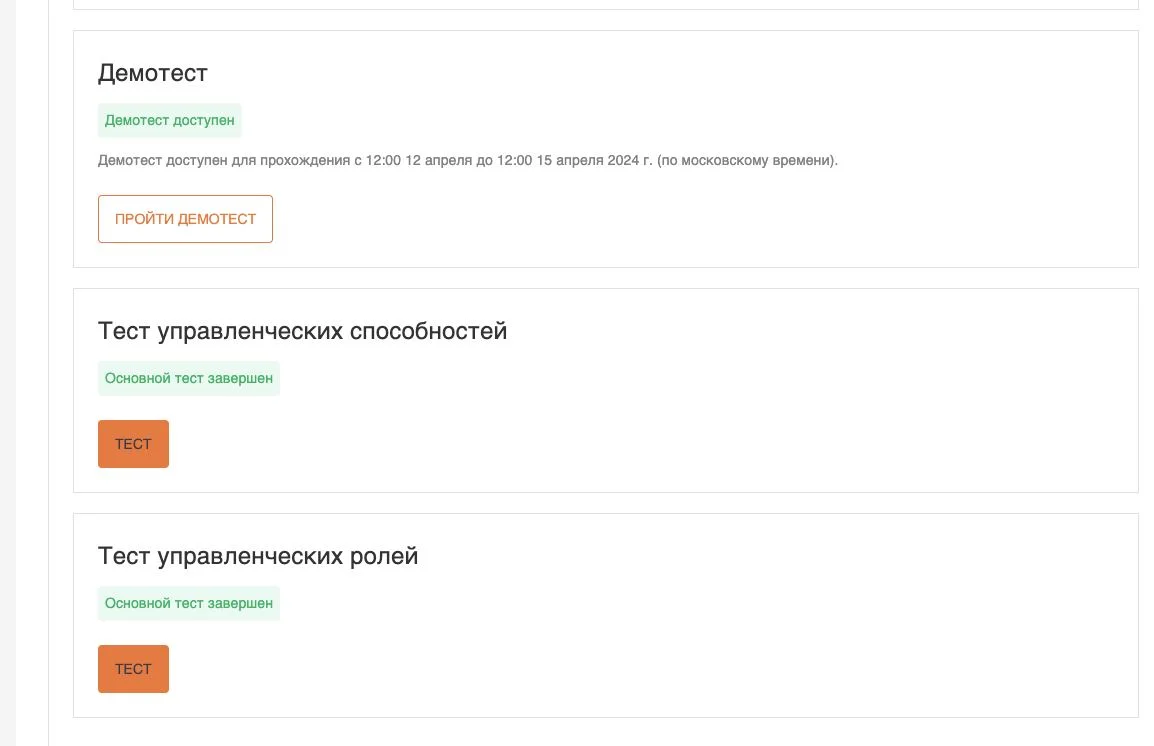The image size is (1154, 746).
Task: Click the ПРОЙТИ ДЕМОТЕСТ button
Action: (185, 218)
